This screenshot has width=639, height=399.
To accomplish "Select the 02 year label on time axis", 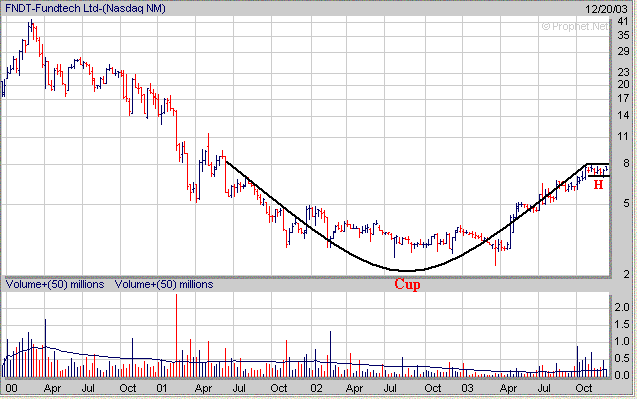I will (x=316, y=388).
